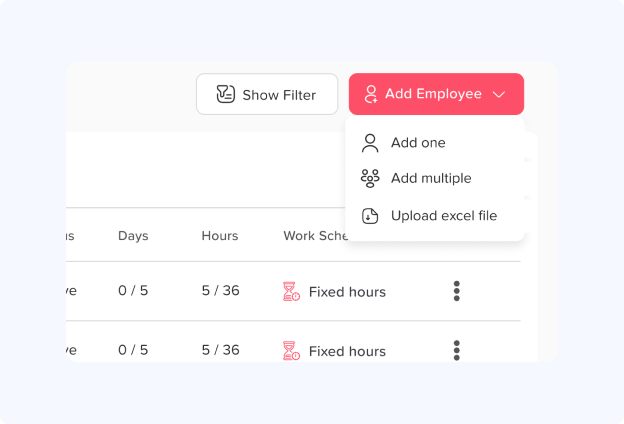Click the person icon on Add Employee
Viewport: 624px width, 424px height.
pyautogui.click(x=371, y=94)
